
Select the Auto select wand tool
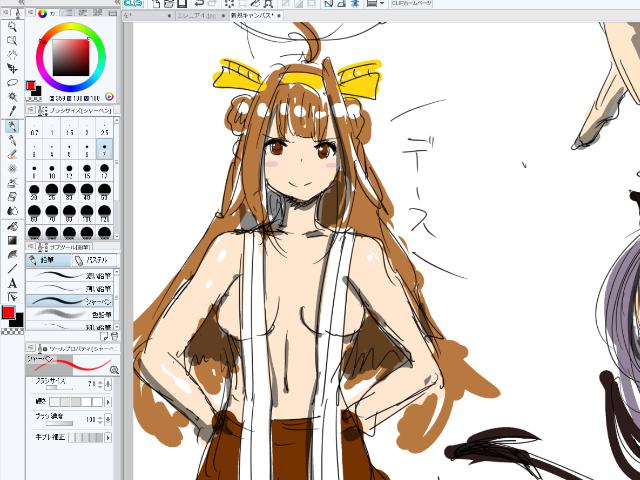tap(12, 96)
